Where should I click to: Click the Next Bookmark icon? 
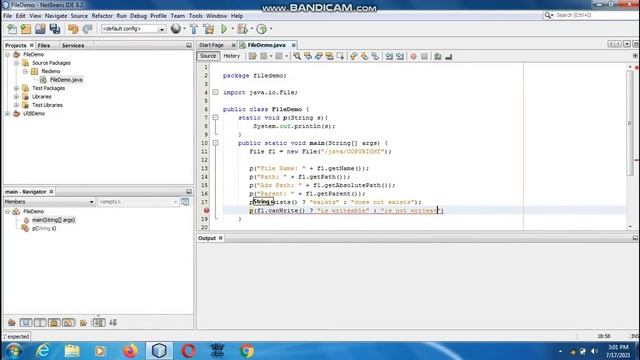(364, 56)
